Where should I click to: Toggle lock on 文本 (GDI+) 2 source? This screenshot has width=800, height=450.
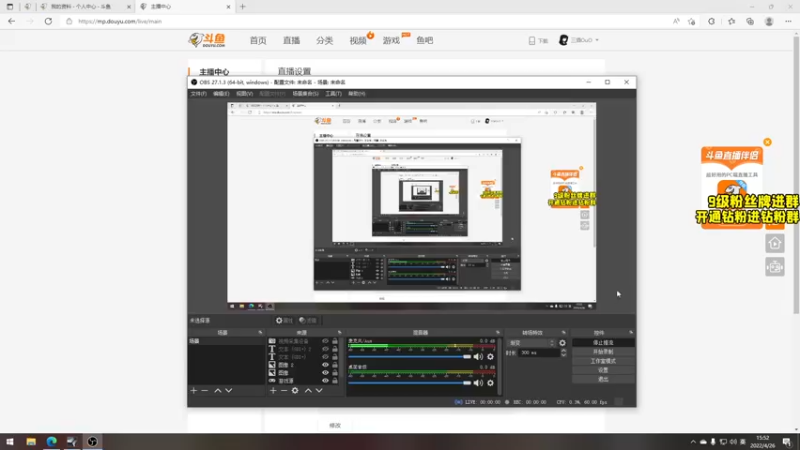tap(335, 349)
